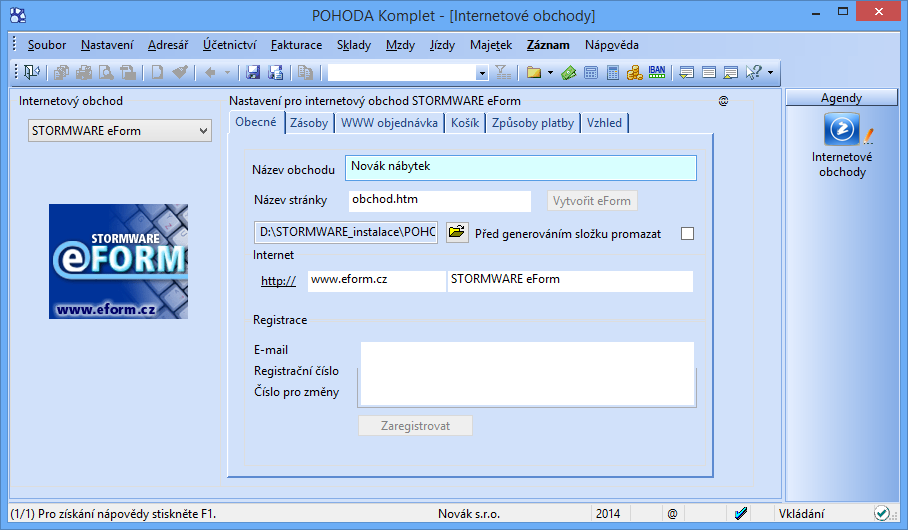Click the grayed icon right of print preview
908x530 pixels.
click(x=128, y=72)
